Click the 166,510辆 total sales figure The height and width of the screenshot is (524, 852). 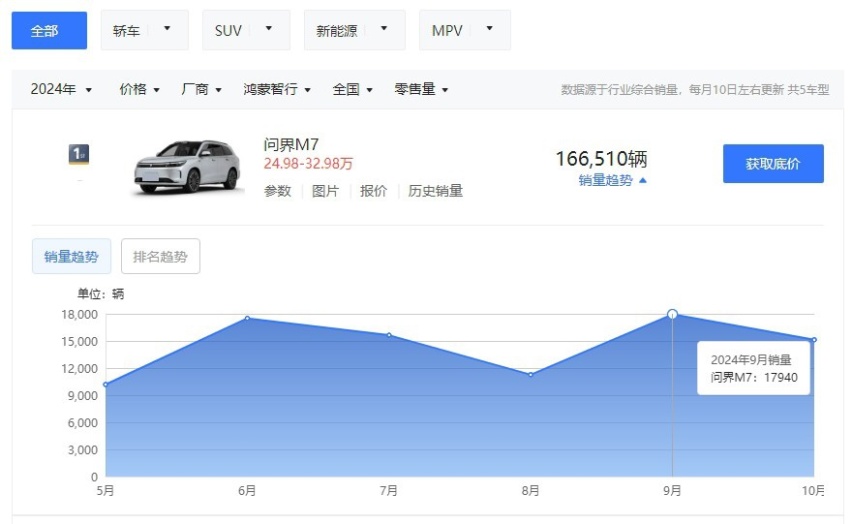602,159
